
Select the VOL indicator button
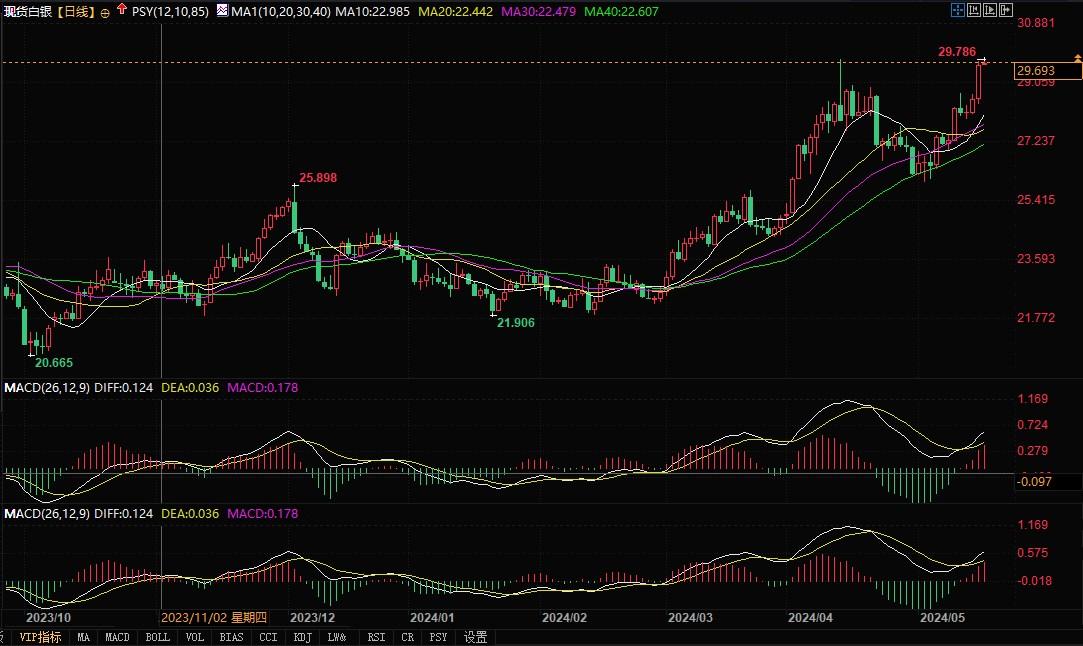pyautogui.click(x=193, y=637)
